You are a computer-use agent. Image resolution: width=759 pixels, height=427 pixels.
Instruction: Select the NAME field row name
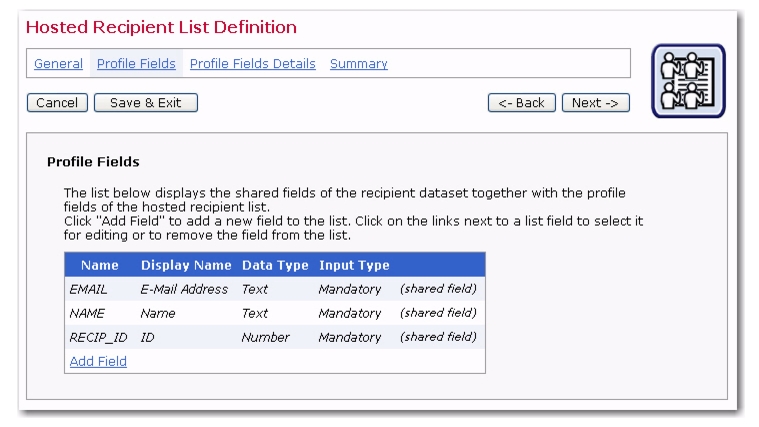[x=87, y=313]
